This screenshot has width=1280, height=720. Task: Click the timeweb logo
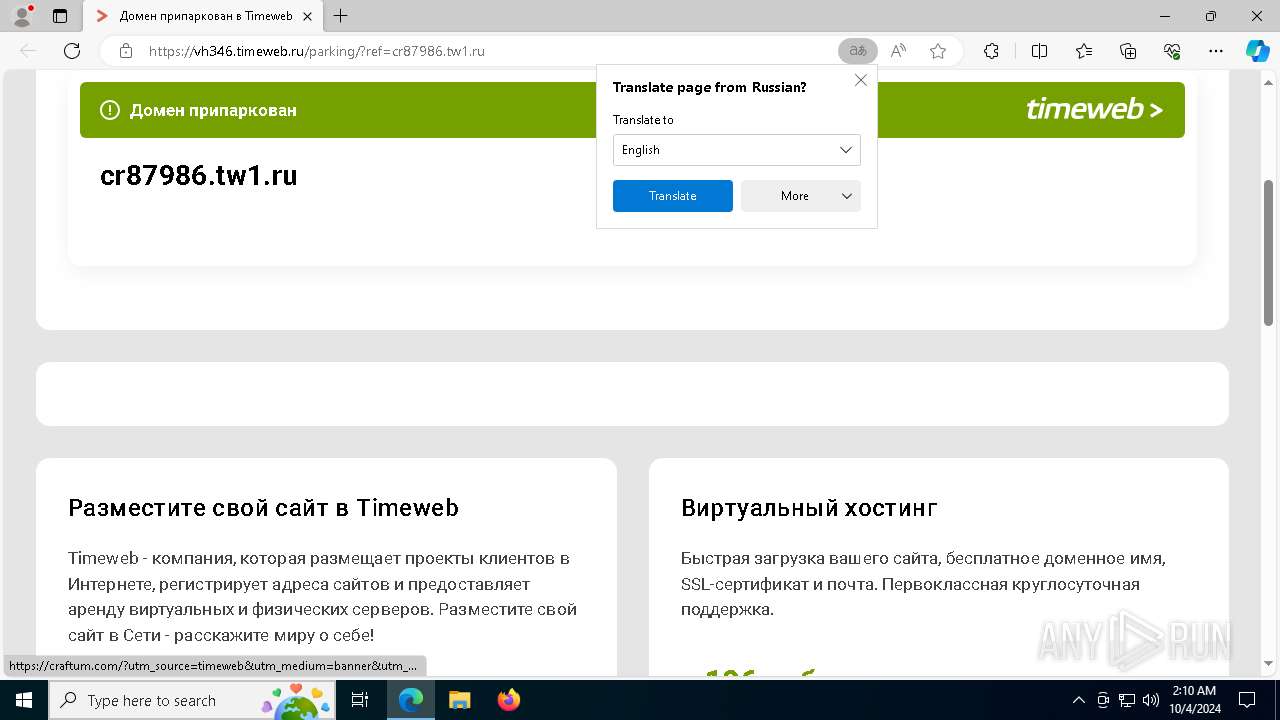tap(1094, 109)
